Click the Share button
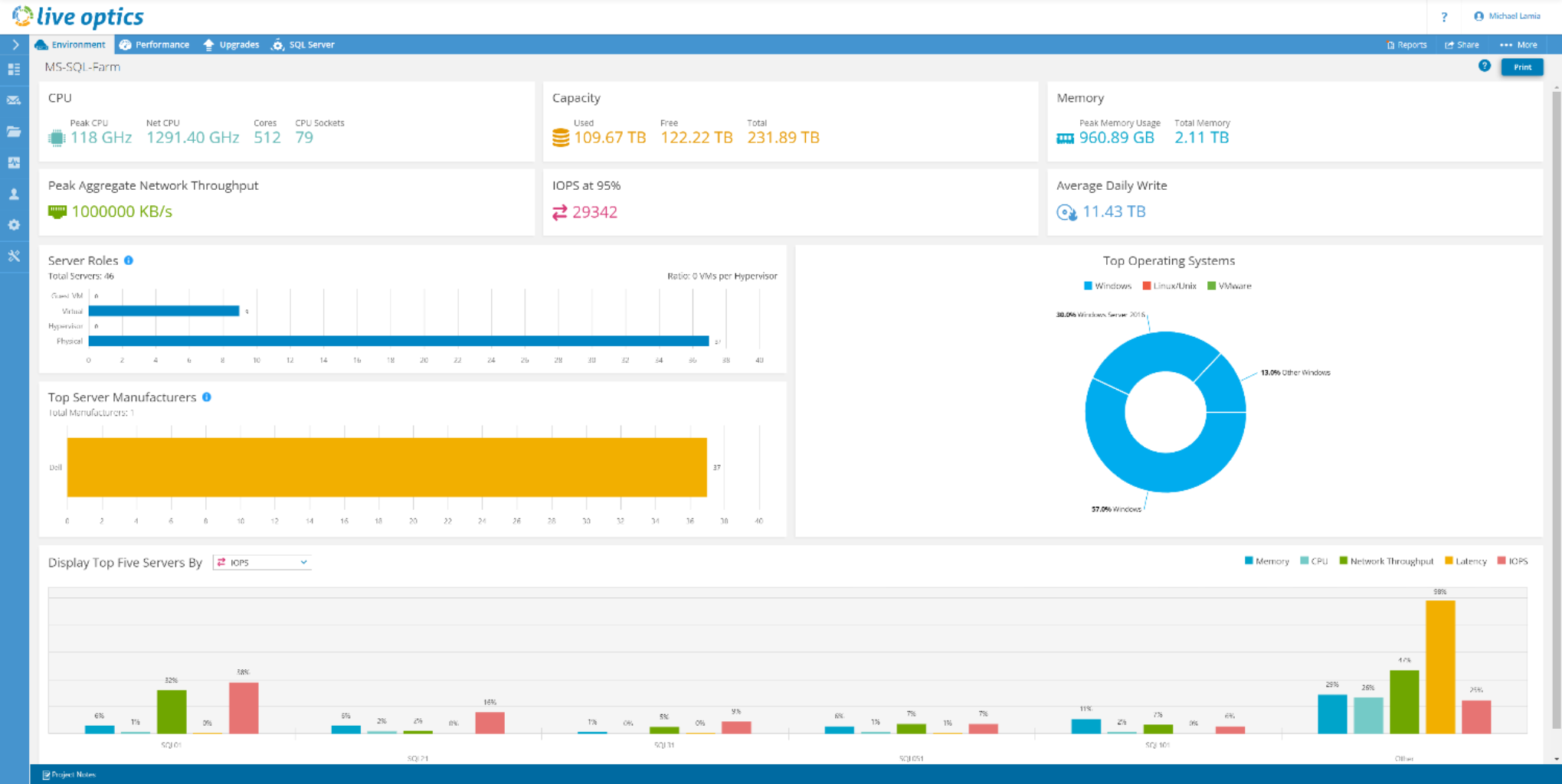 pyautogui.click(x=1462, y=44)
